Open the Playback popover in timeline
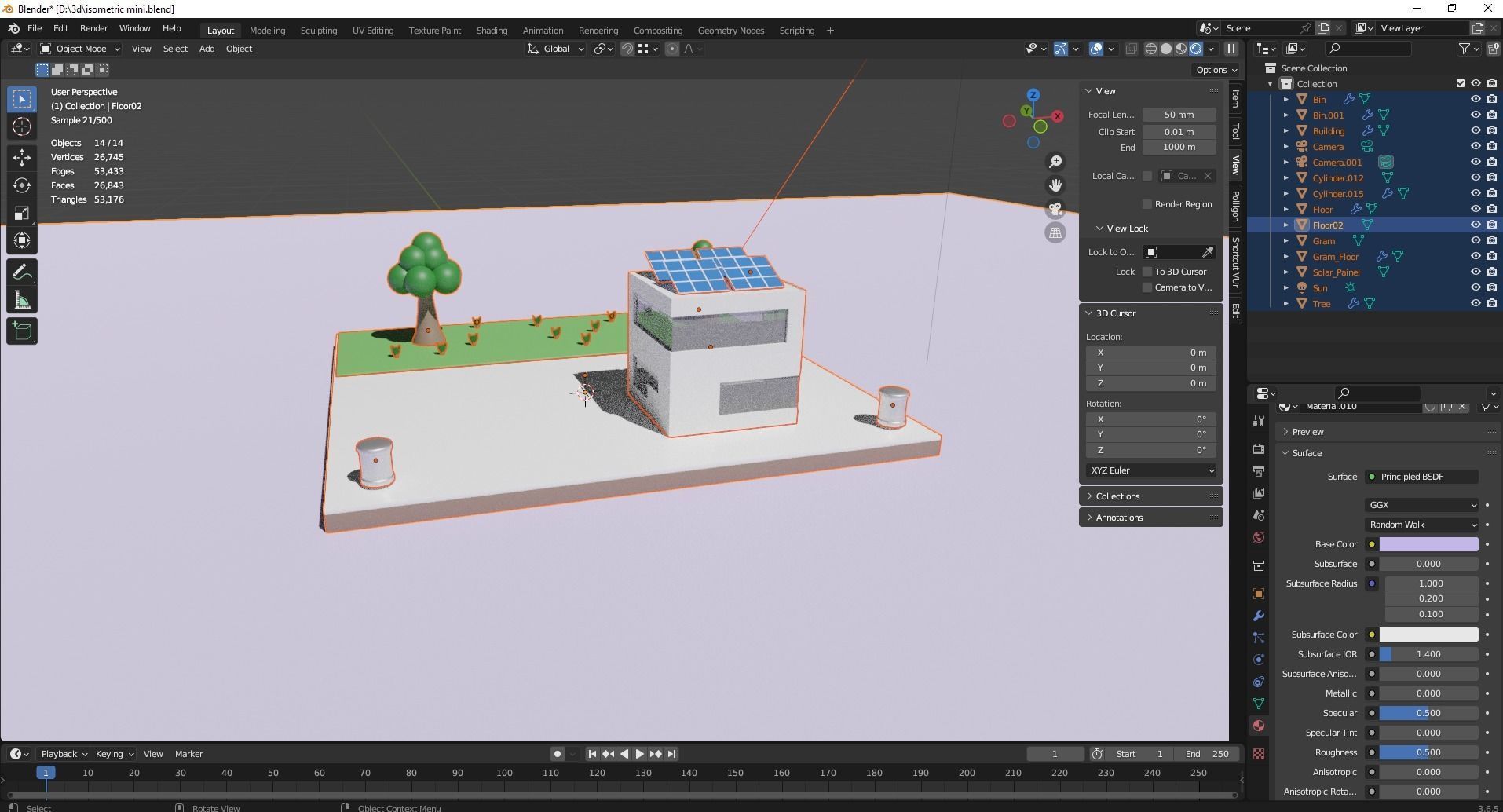This screenshot has width=1503, height=812. [x=64, y=754]
